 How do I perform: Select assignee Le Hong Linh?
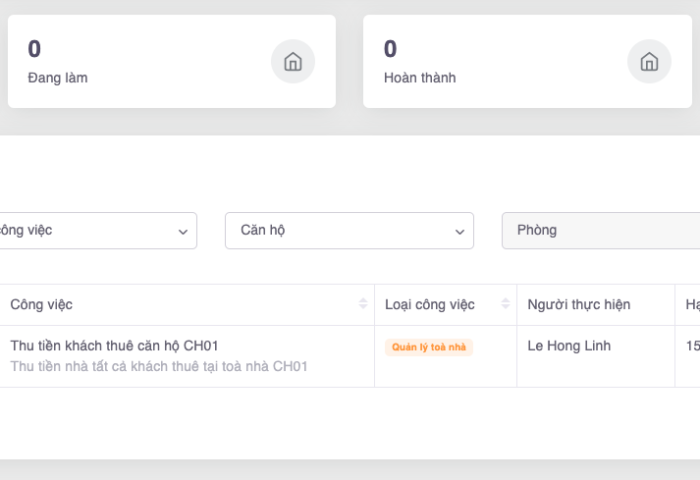coord(569,346)
